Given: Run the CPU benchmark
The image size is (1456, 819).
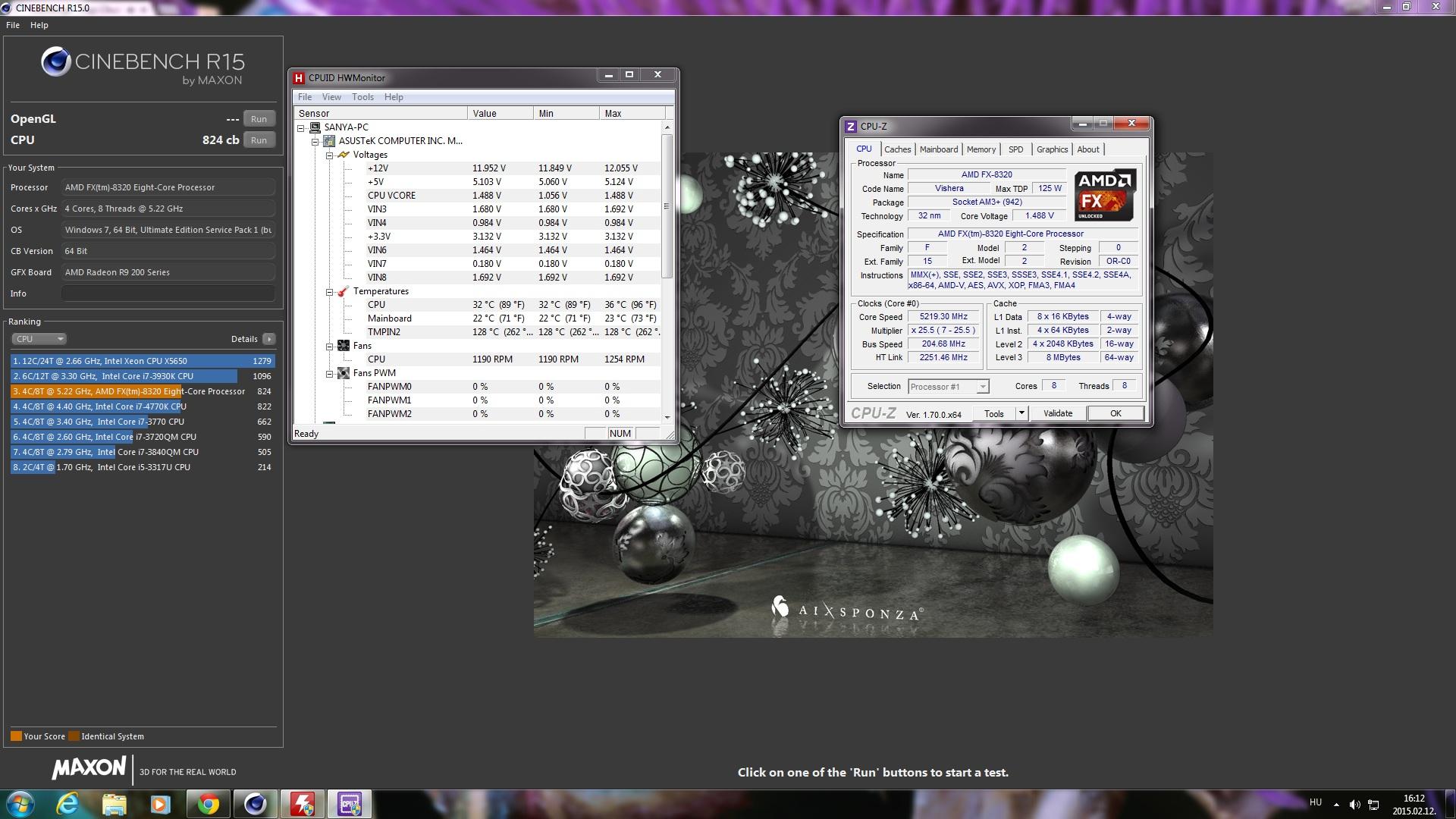Looking at the screenshot, I should click(259, 140).
